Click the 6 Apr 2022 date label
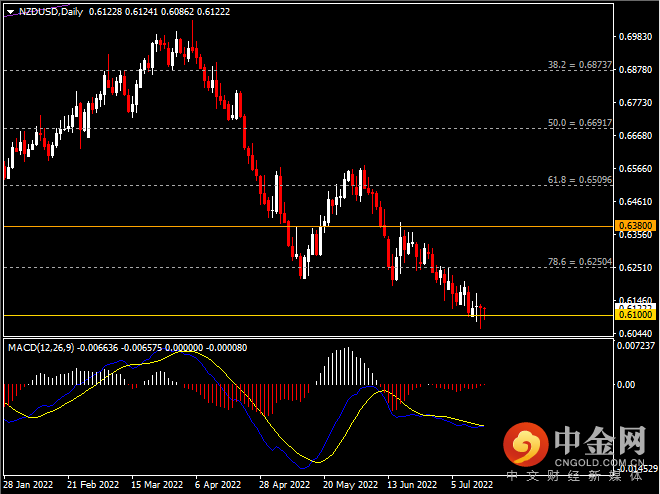This screenshot has height=494, width=660. (218, 485)
